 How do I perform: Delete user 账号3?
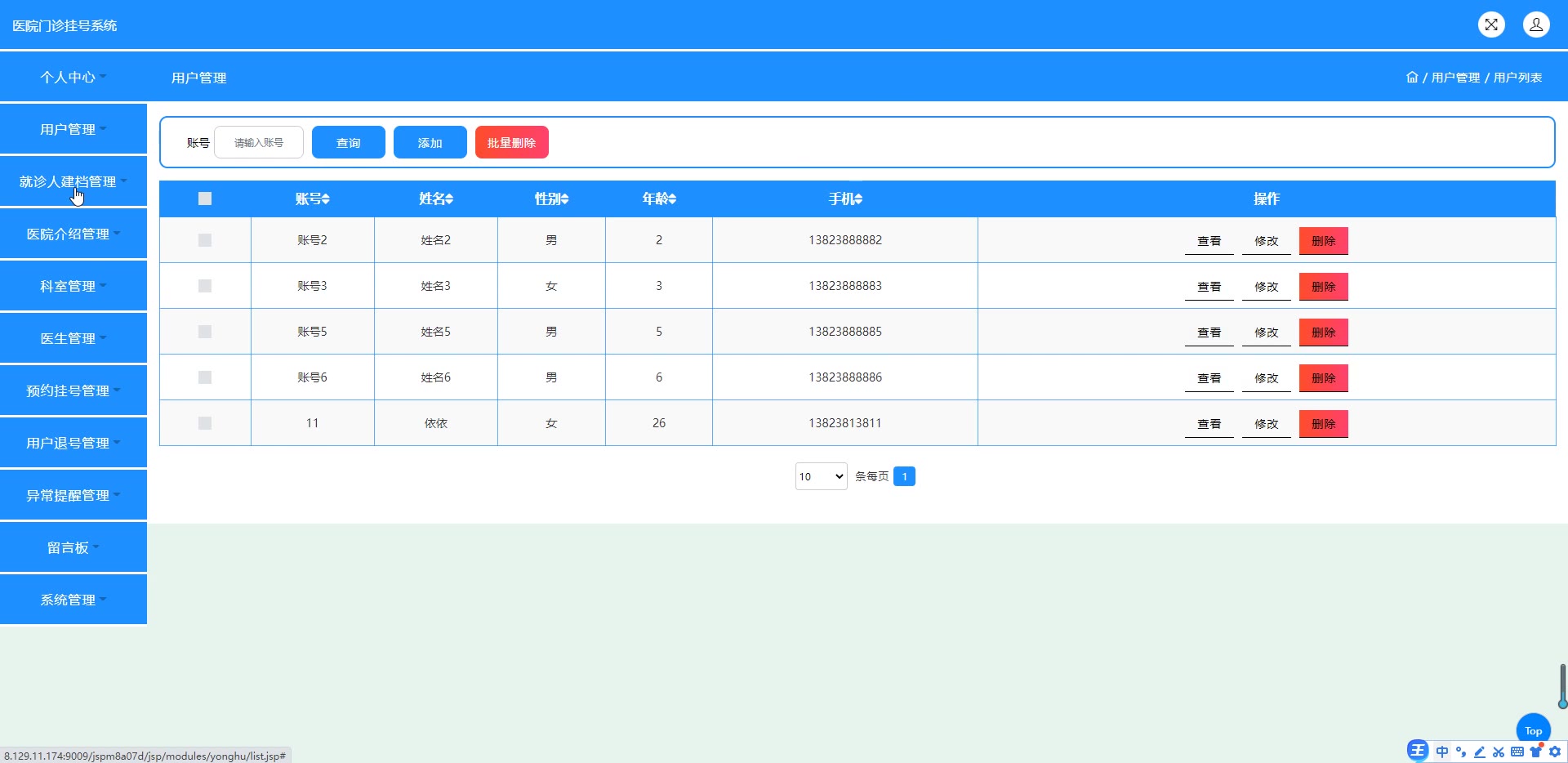click(1324, 287)
